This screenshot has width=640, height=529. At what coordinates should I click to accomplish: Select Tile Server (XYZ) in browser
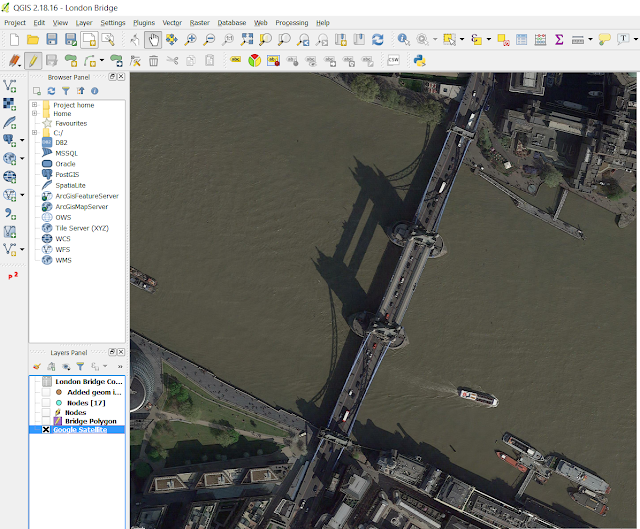point(82,228)
